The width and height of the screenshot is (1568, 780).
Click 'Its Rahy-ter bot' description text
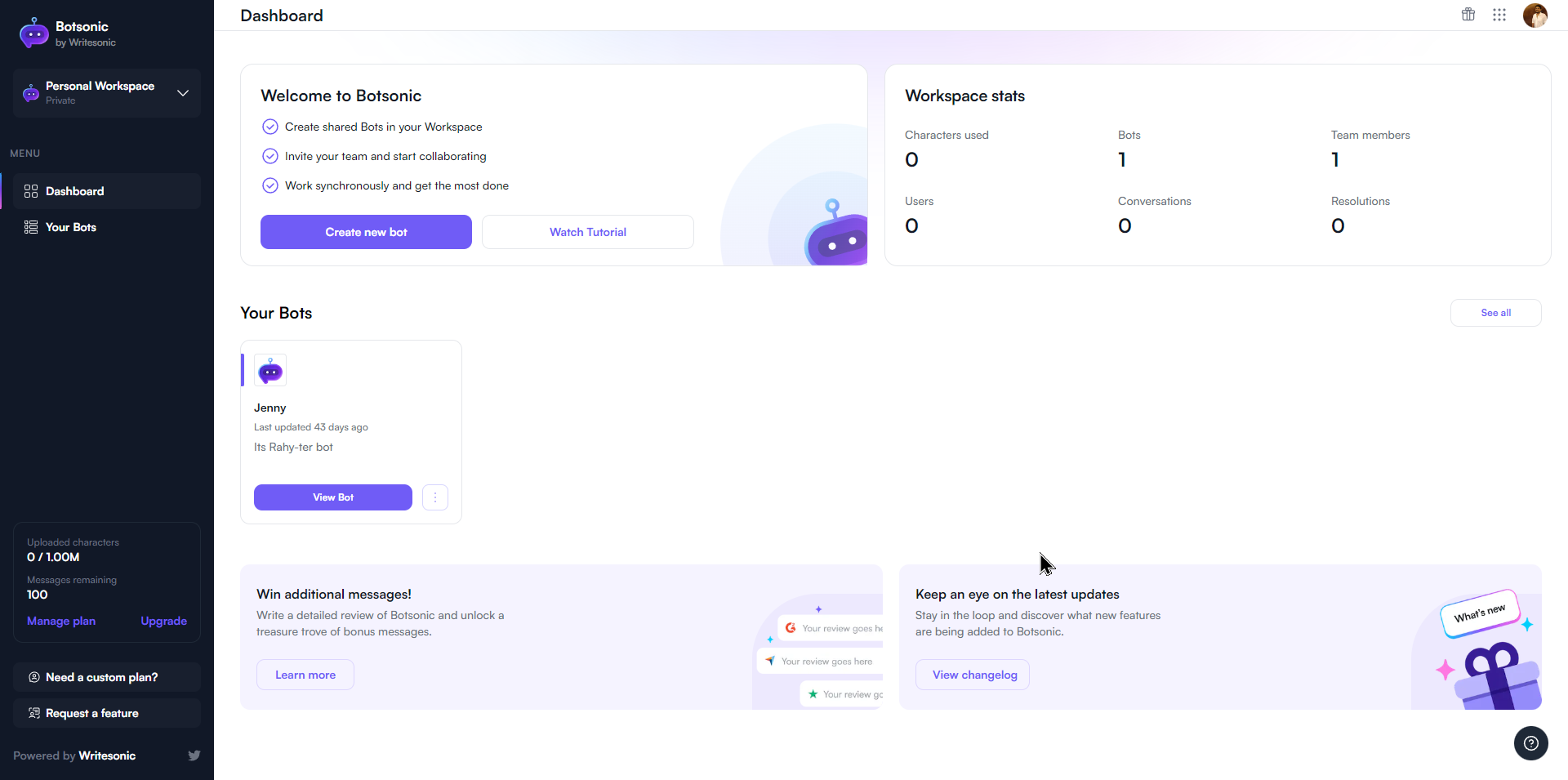(x=293, y=447)
